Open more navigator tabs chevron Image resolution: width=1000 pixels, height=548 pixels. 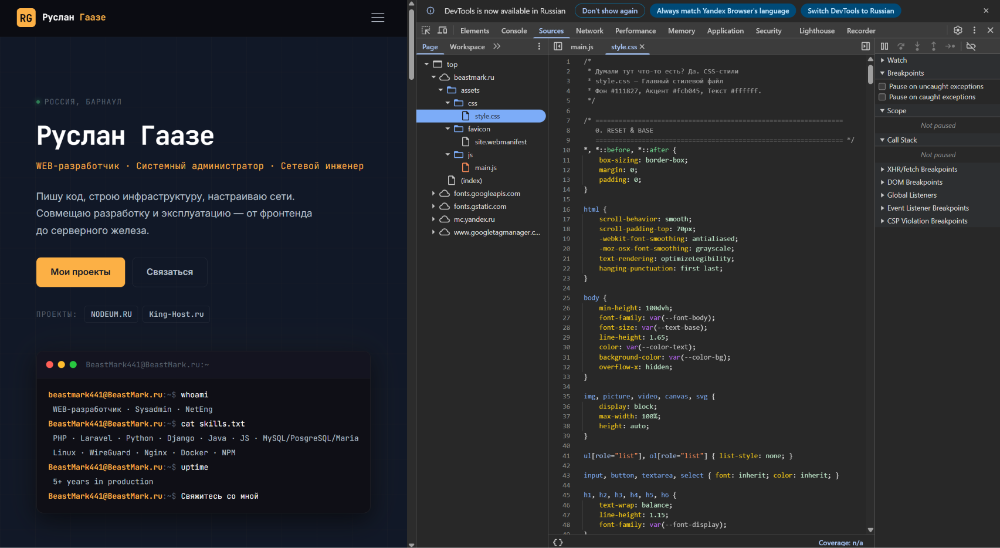point(497,47)
